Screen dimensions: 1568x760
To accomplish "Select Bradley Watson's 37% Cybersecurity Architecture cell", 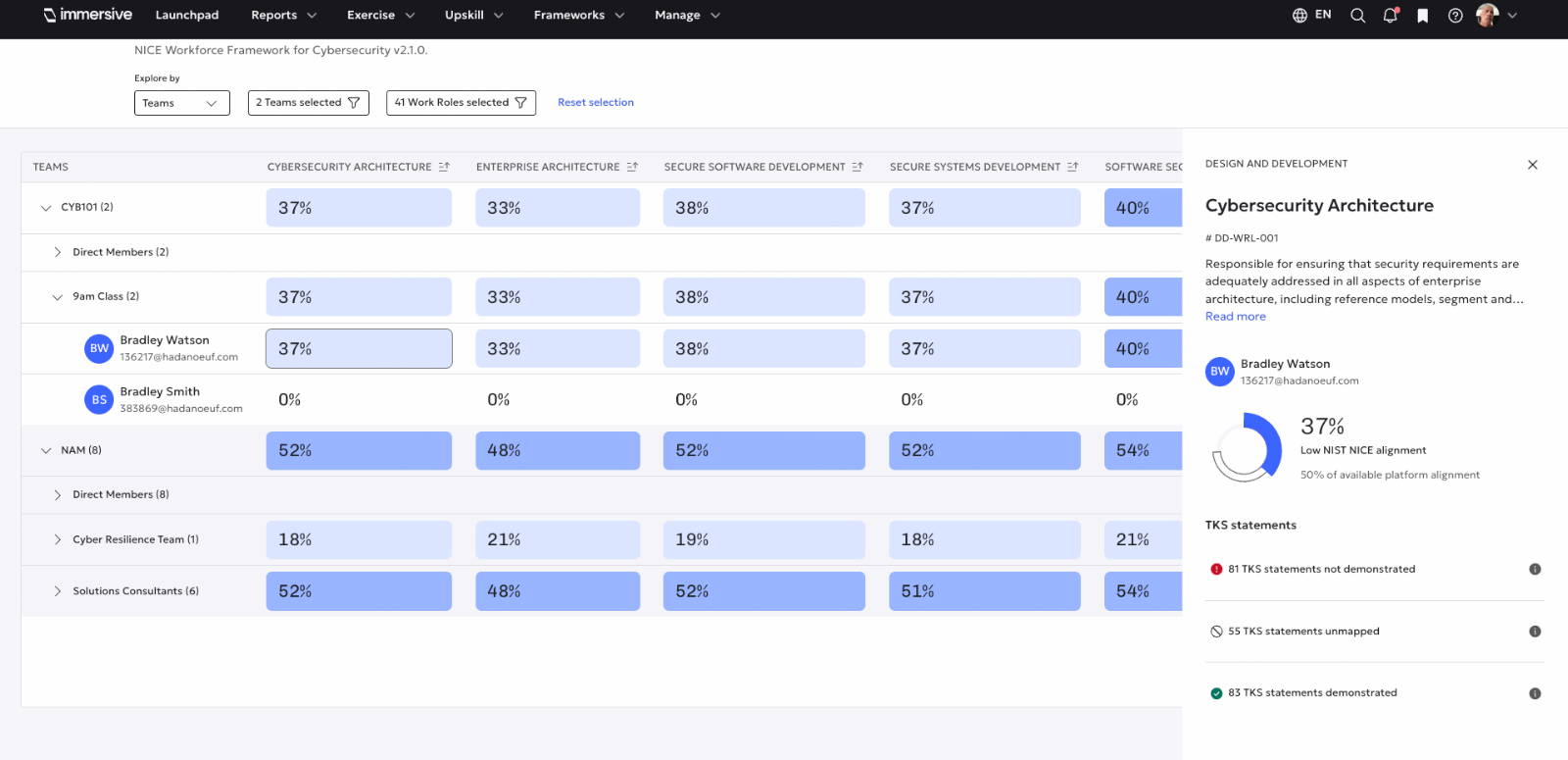I will tap(359, 348).
